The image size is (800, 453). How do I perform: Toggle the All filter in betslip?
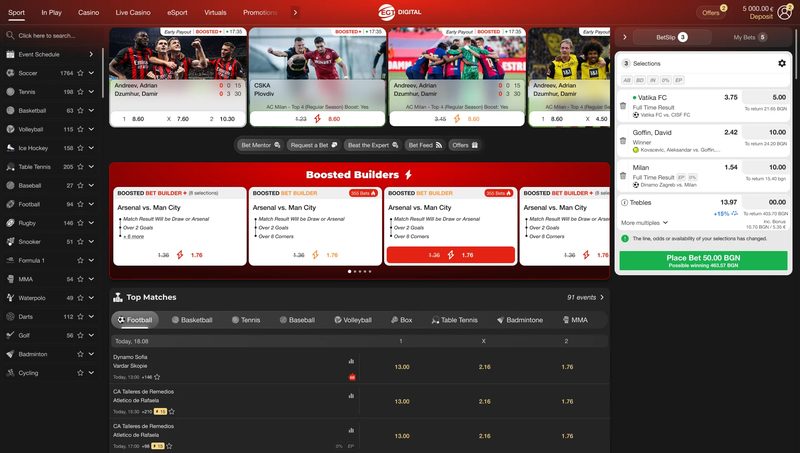click(627, 81)
